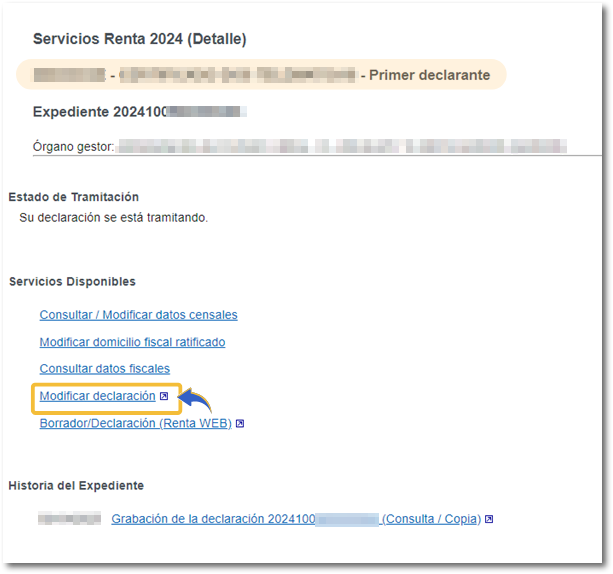
Task: Click the blurred Órgano gestor value
Action: 342,147
